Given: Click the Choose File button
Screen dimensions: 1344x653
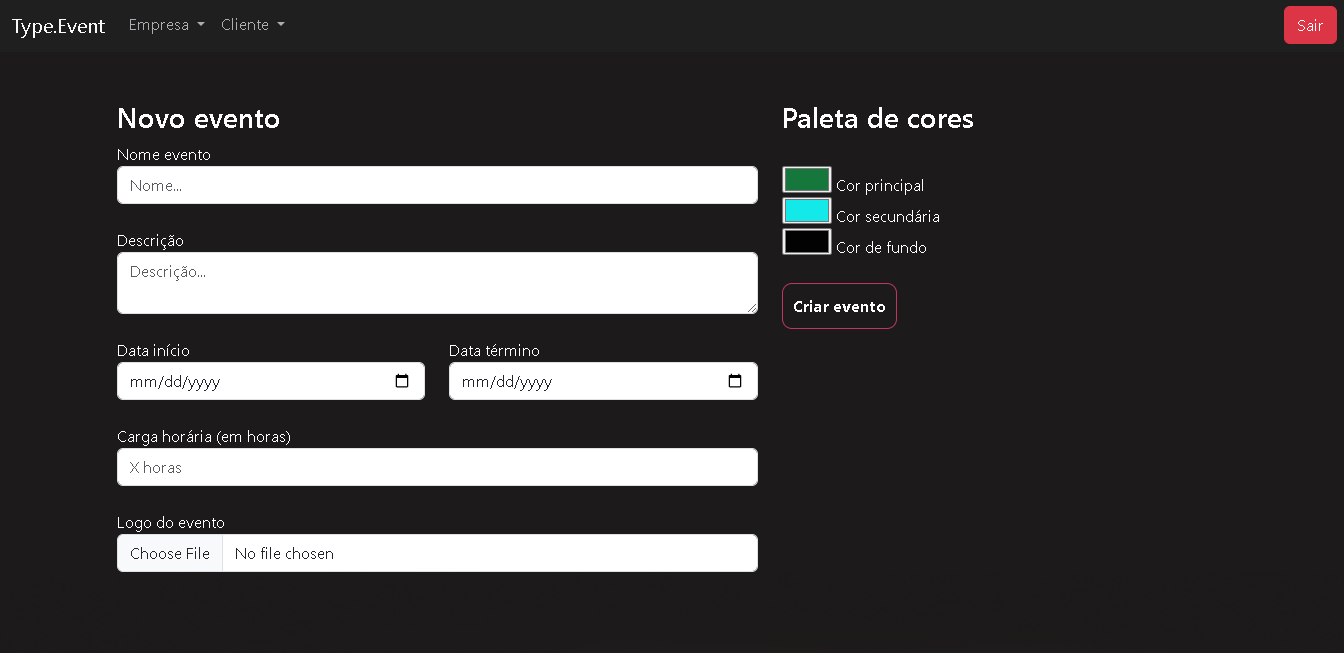Looking at the screenshot, I should coord(169,553).
